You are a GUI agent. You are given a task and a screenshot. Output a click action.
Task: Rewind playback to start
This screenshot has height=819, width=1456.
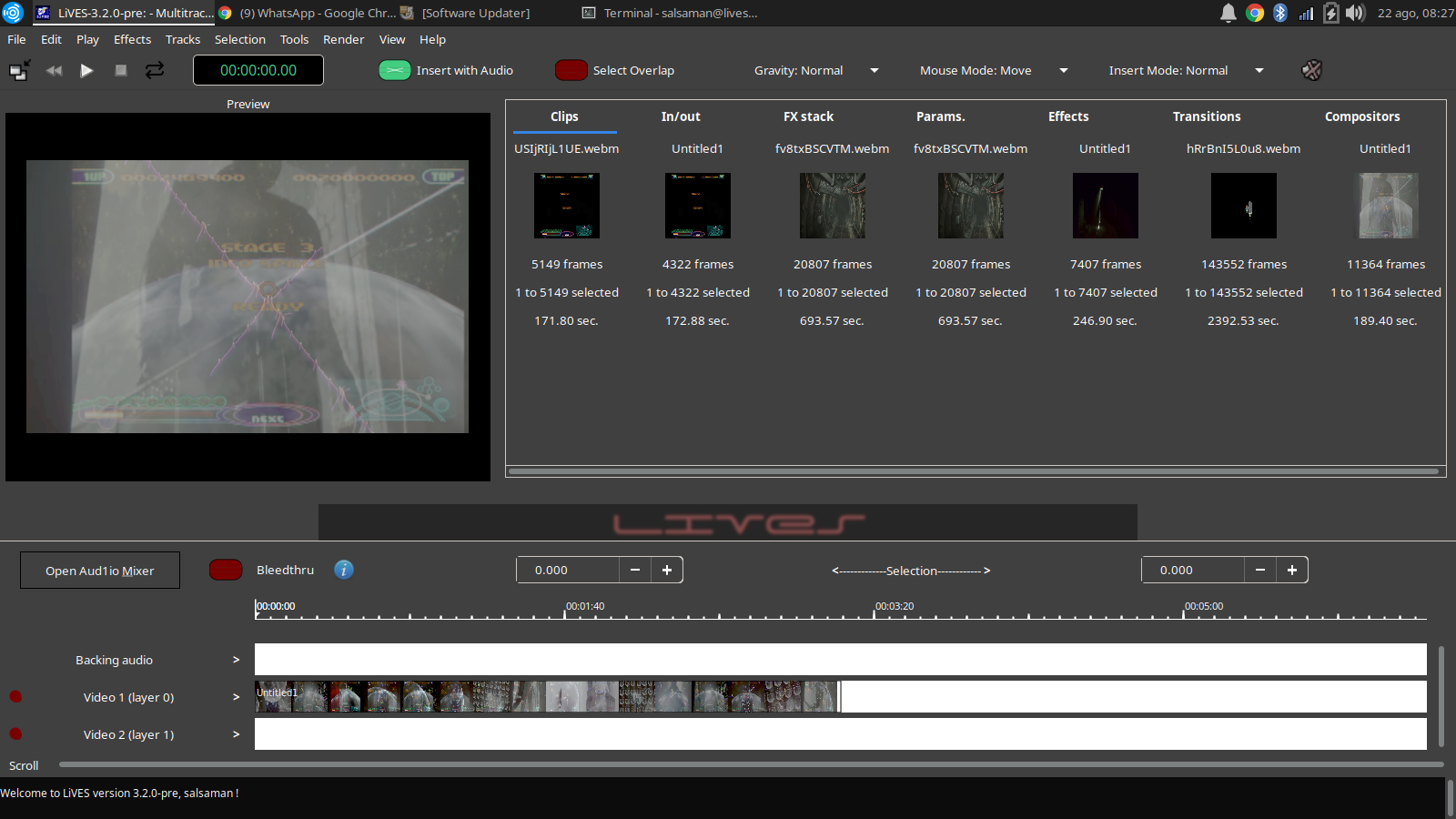54,70
